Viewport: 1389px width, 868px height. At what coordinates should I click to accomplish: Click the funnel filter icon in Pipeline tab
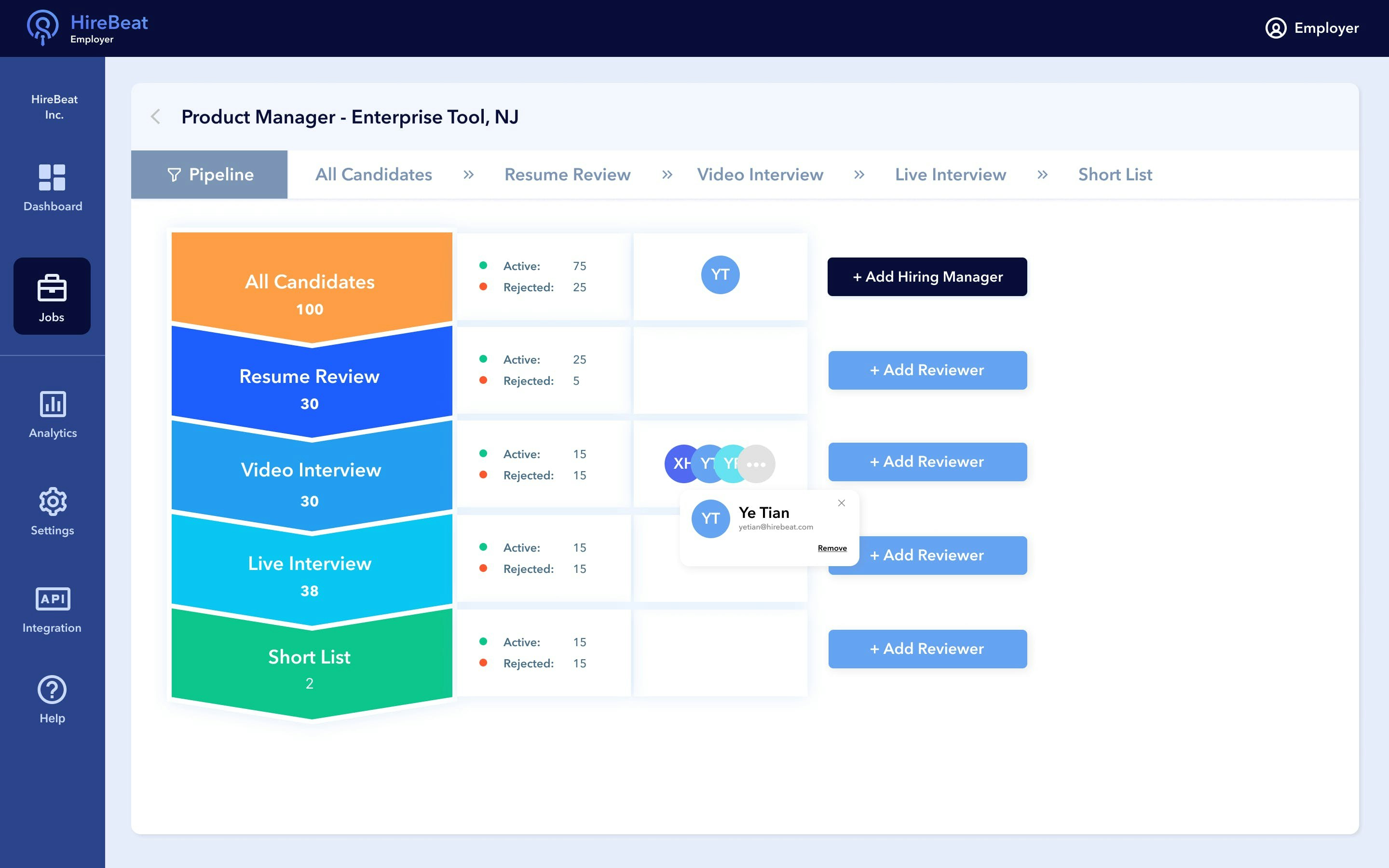(174, 175)
